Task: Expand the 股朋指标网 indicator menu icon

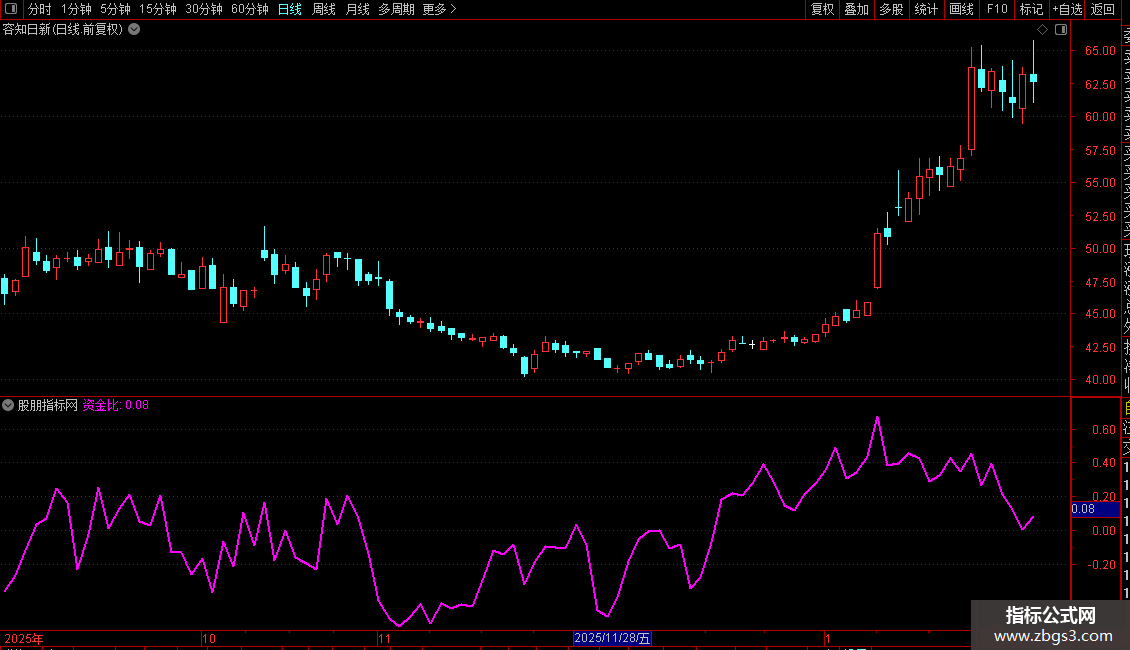Action: [x=8, y=405]
